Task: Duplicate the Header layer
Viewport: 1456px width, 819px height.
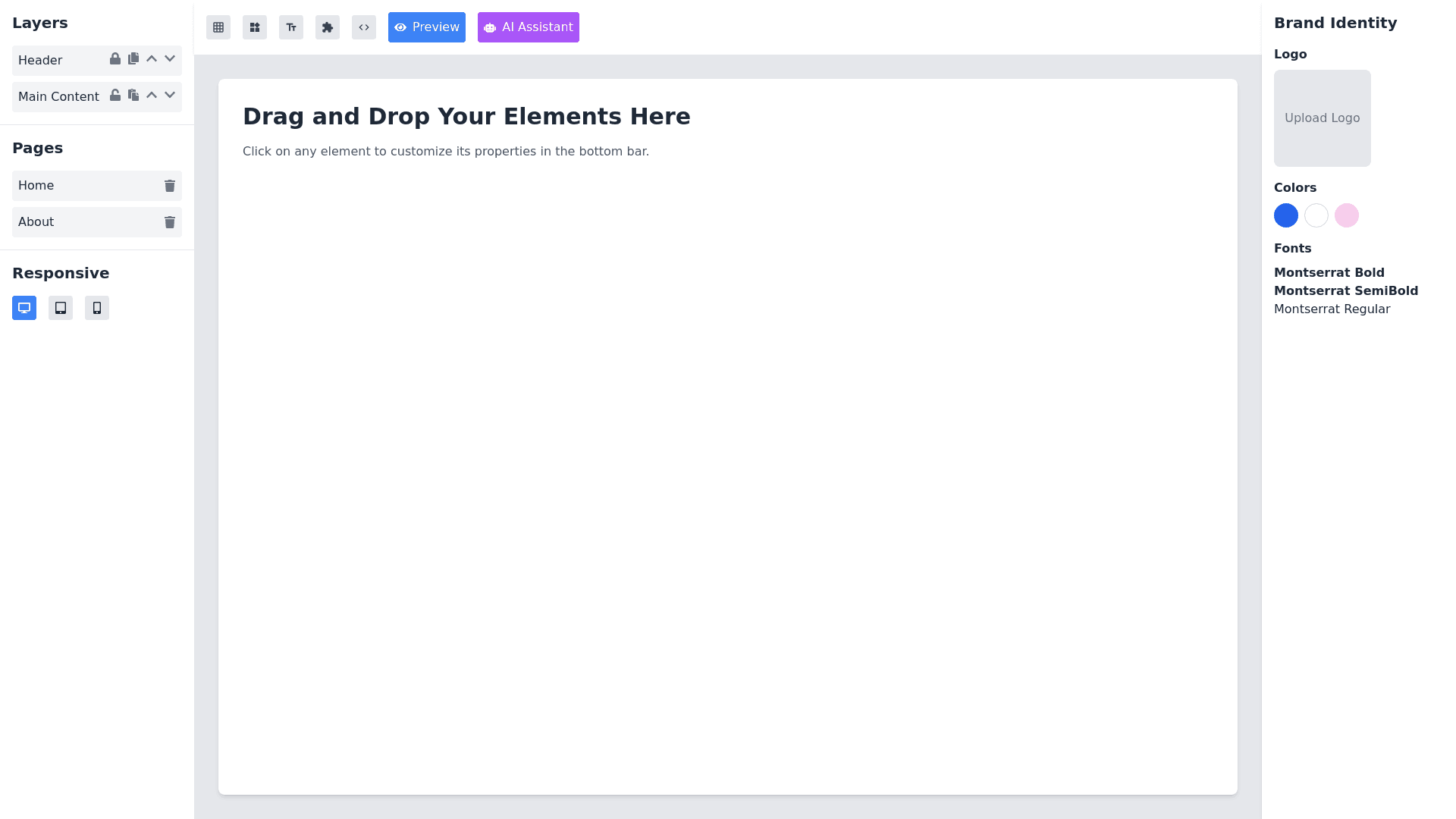Action: pyautogui.click(x=133, y=59)
